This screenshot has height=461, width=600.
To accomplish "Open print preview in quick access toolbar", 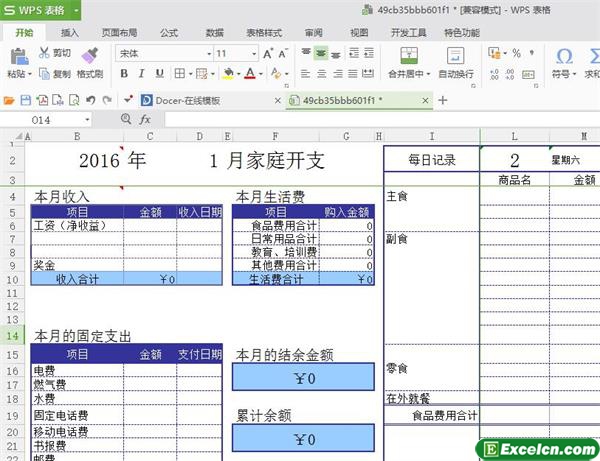I will point(74,100).
